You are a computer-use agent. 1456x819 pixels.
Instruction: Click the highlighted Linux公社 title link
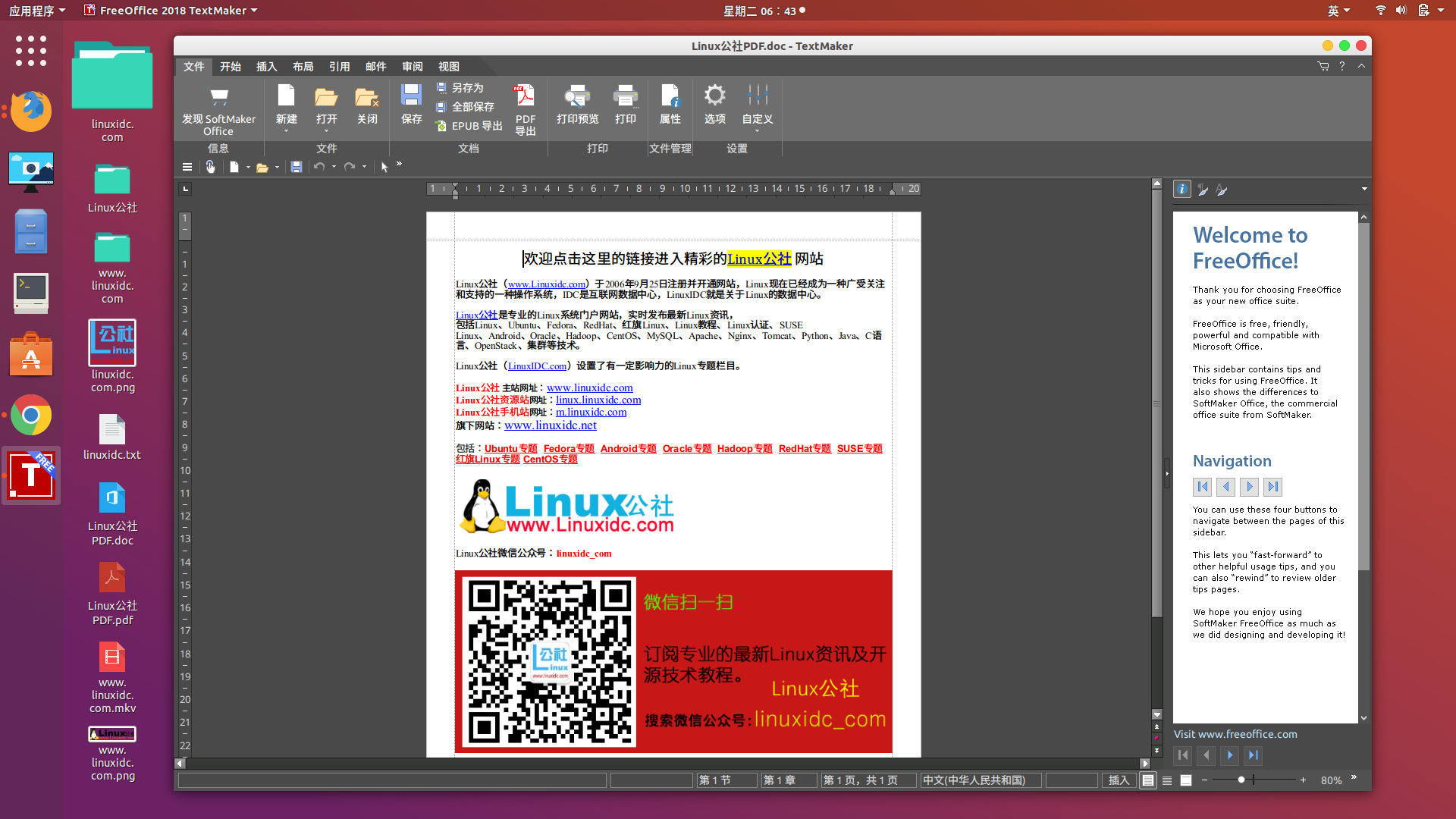[759, 259]
